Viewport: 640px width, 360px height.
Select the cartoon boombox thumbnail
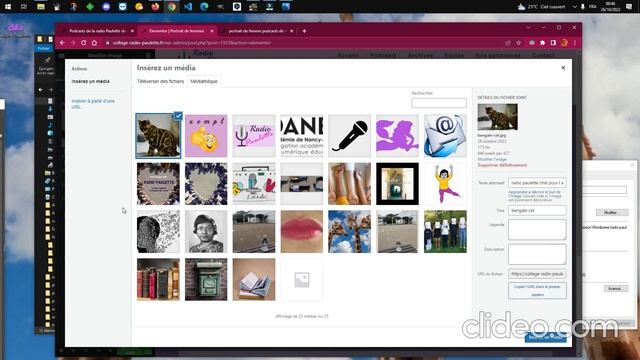point(254,184)
